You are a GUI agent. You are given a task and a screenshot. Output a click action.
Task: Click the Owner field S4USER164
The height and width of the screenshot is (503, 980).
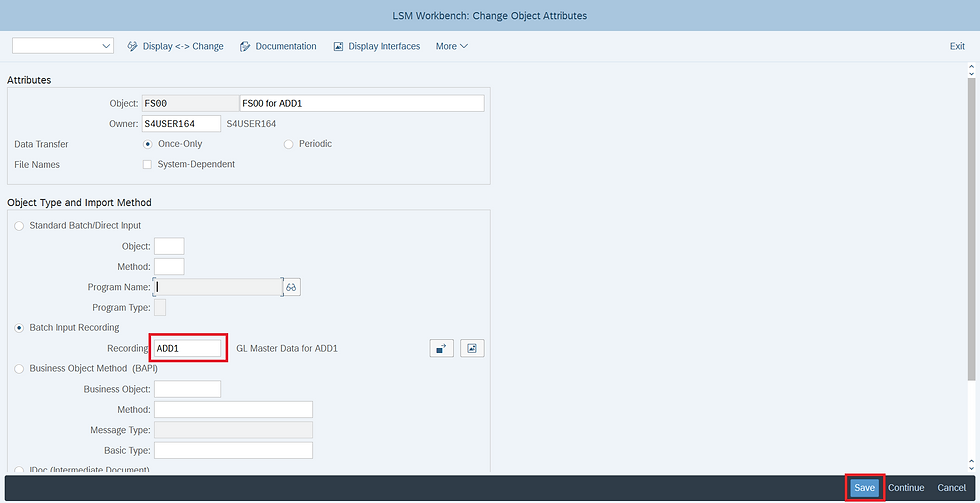coord(181,124)
